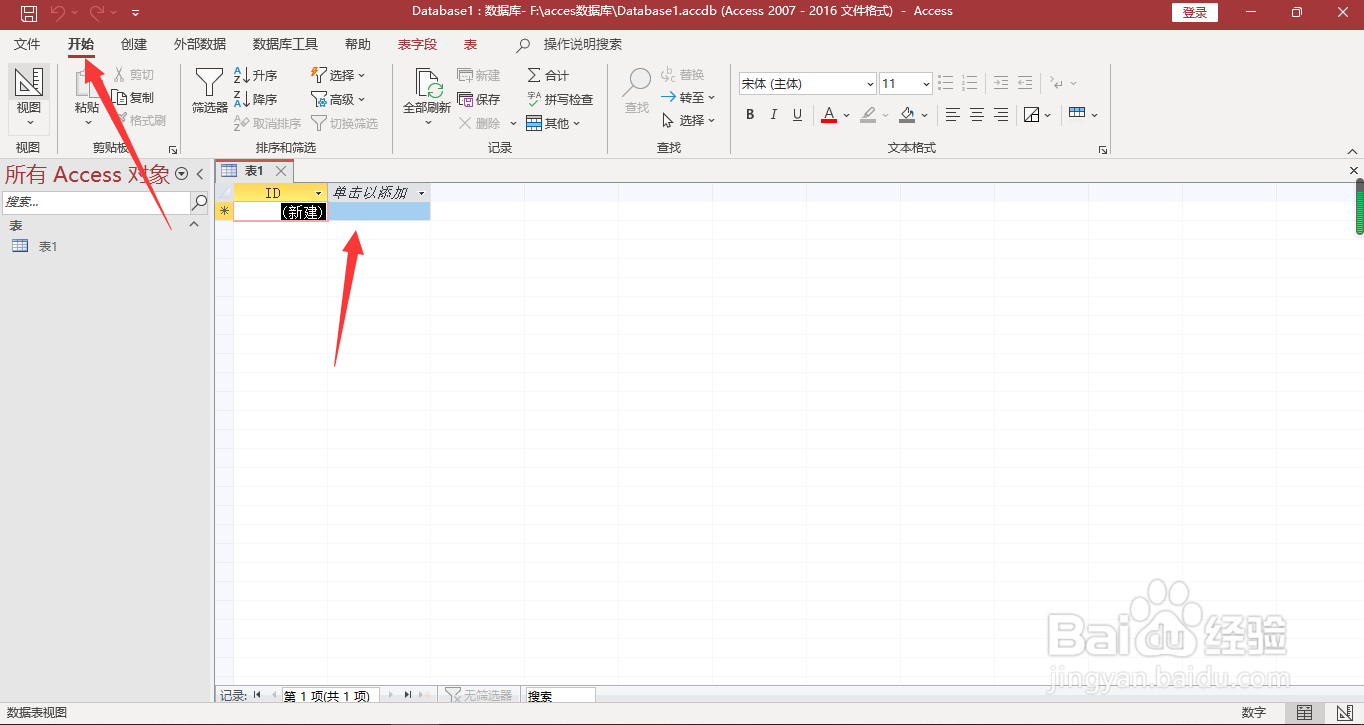
Task: Click the Save icon in quick access toolbar
Action: [x=29, y=12]
